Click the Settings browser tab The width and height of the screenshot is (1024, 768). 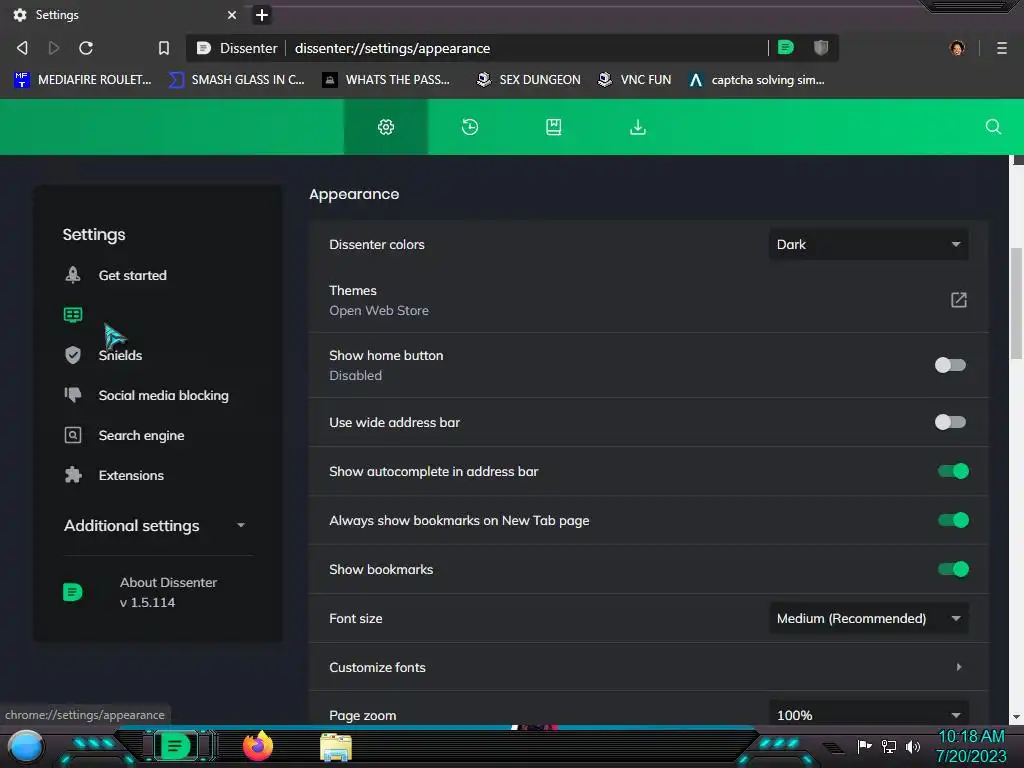(124, 15)
